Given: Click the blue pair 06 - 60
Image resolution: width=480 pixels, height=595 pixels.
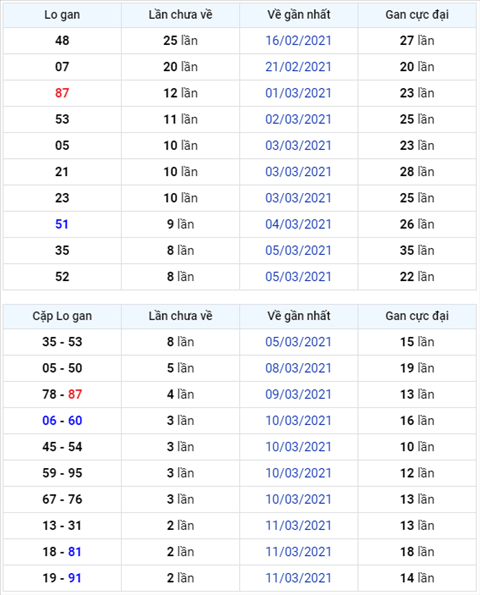Looking at the screenshot, I should coord(62,420).
